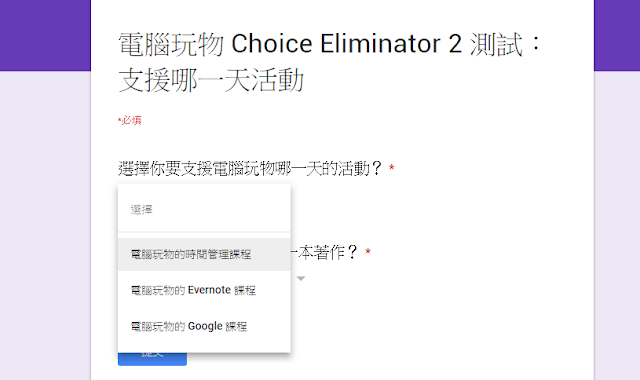Image resolution: width=640 pixels, height=380 pixels.
Task: Click the purple header banner on the left
Action: [45, 36]
